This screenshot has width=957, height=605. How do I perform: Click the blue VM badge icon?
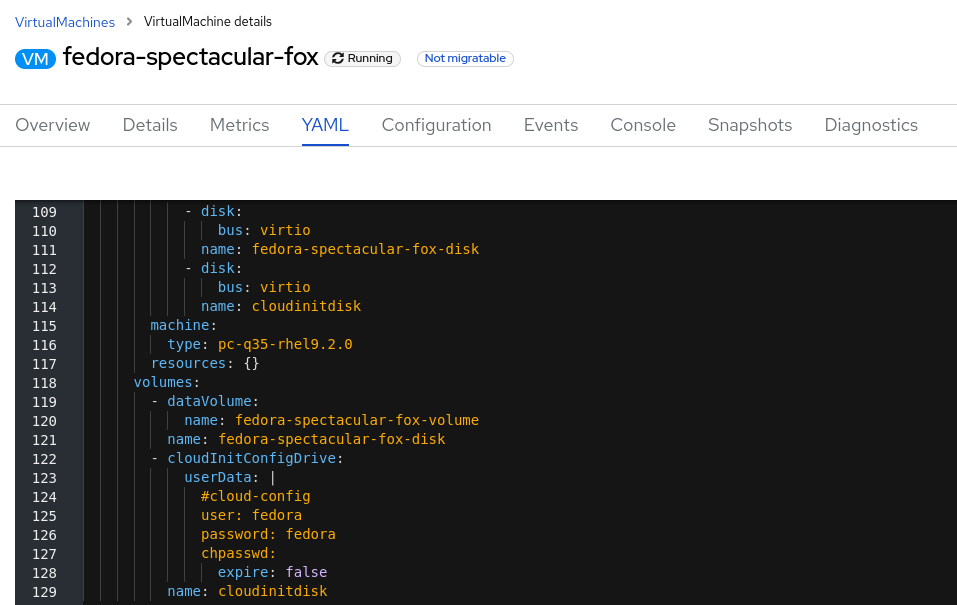coord(36,59)
